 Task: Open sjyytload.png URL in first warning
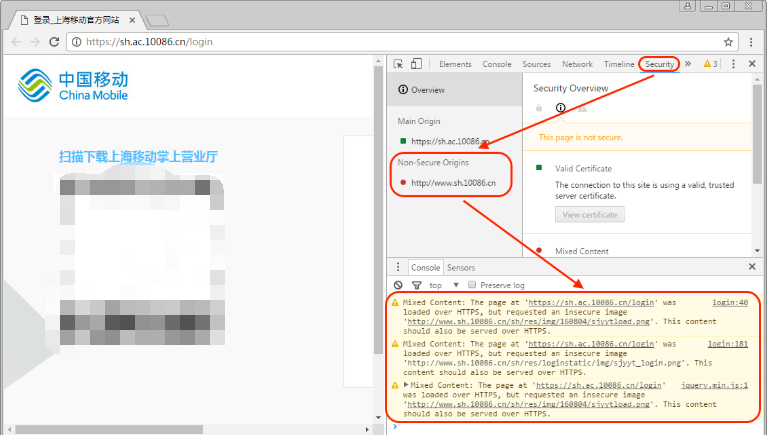click(x=528, y=321)
